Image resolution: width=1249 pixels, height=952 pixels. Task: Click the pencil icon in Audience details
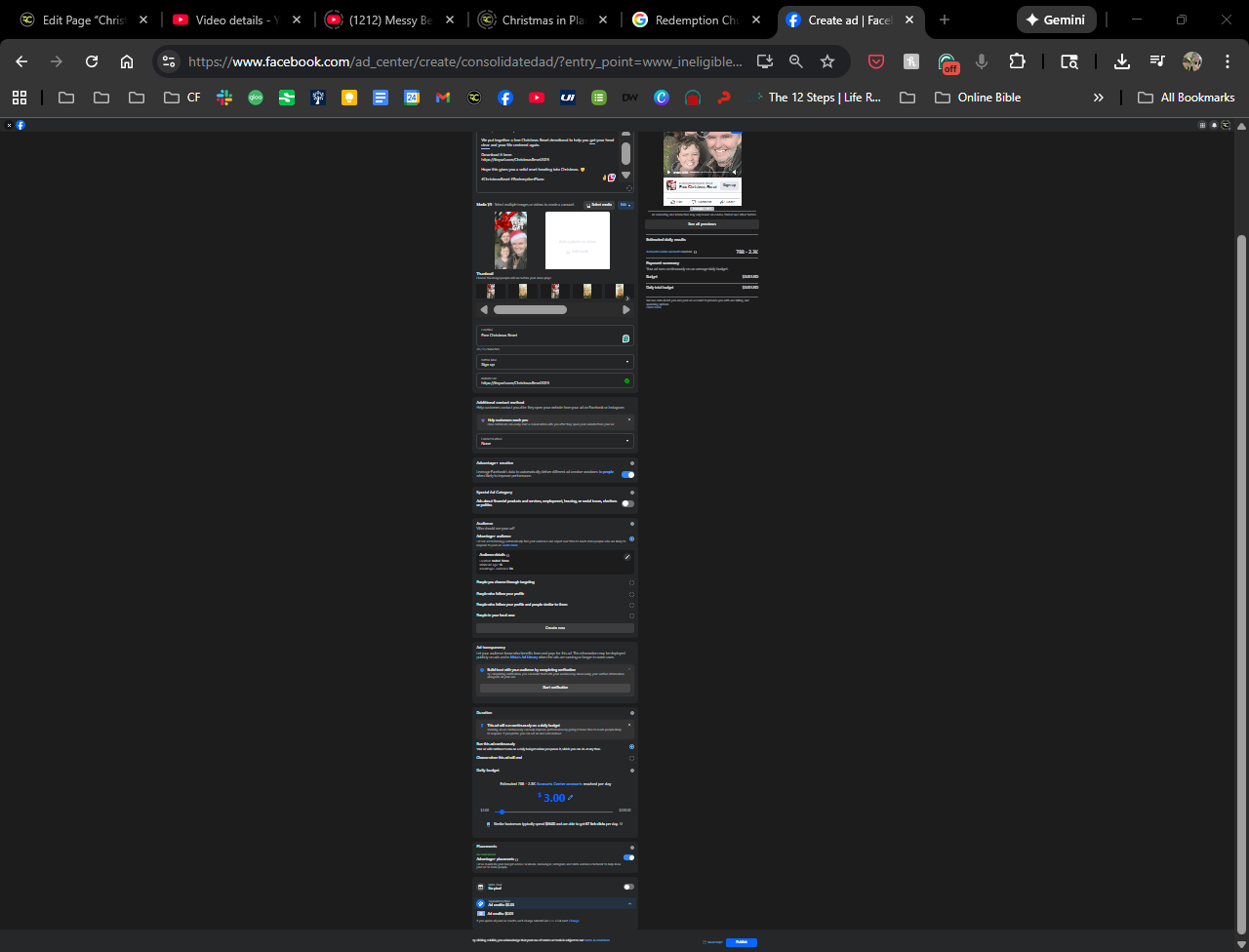(627, 557)
